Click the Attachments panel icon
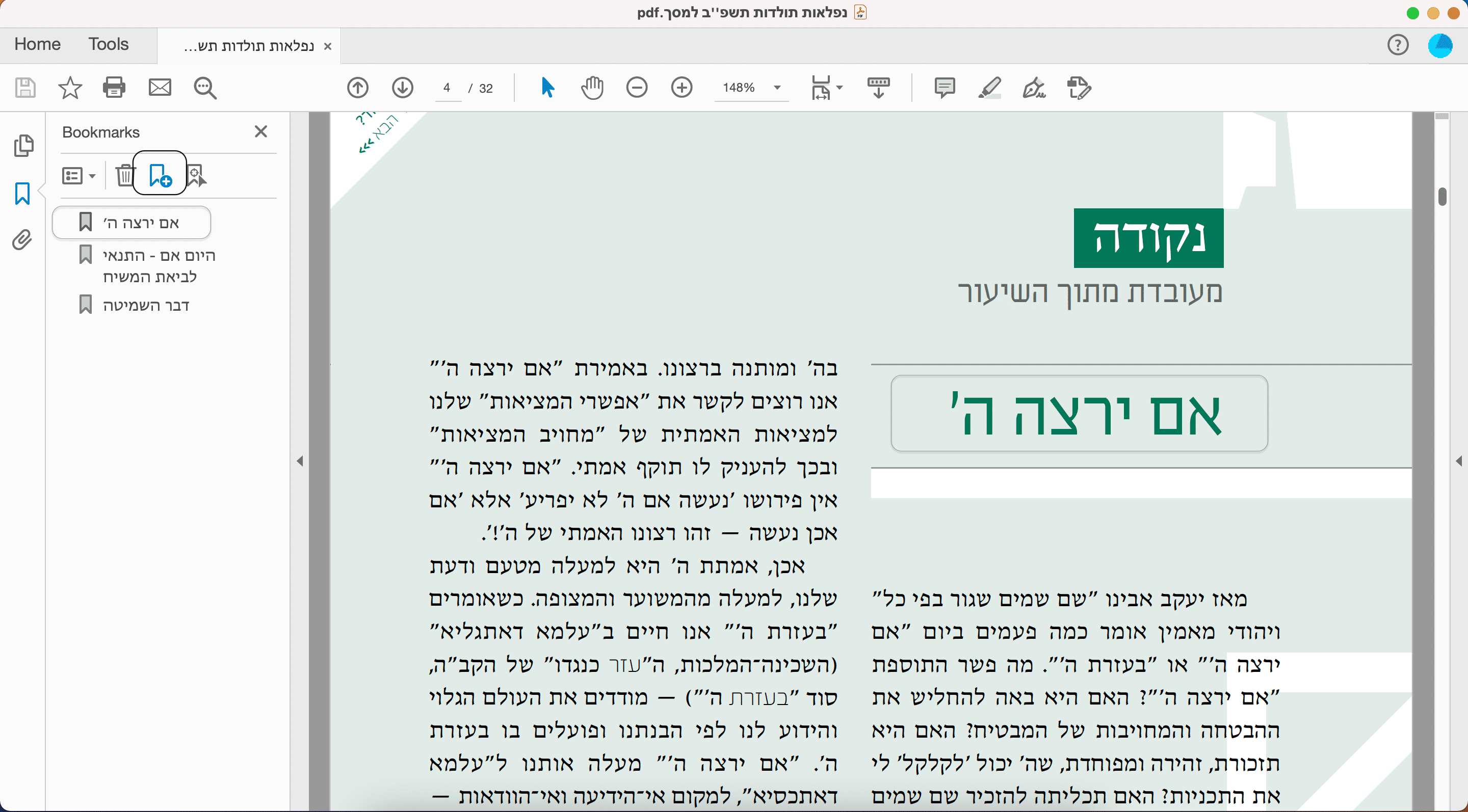Viewport: 1468px width, 812px height. pos(21,241)
